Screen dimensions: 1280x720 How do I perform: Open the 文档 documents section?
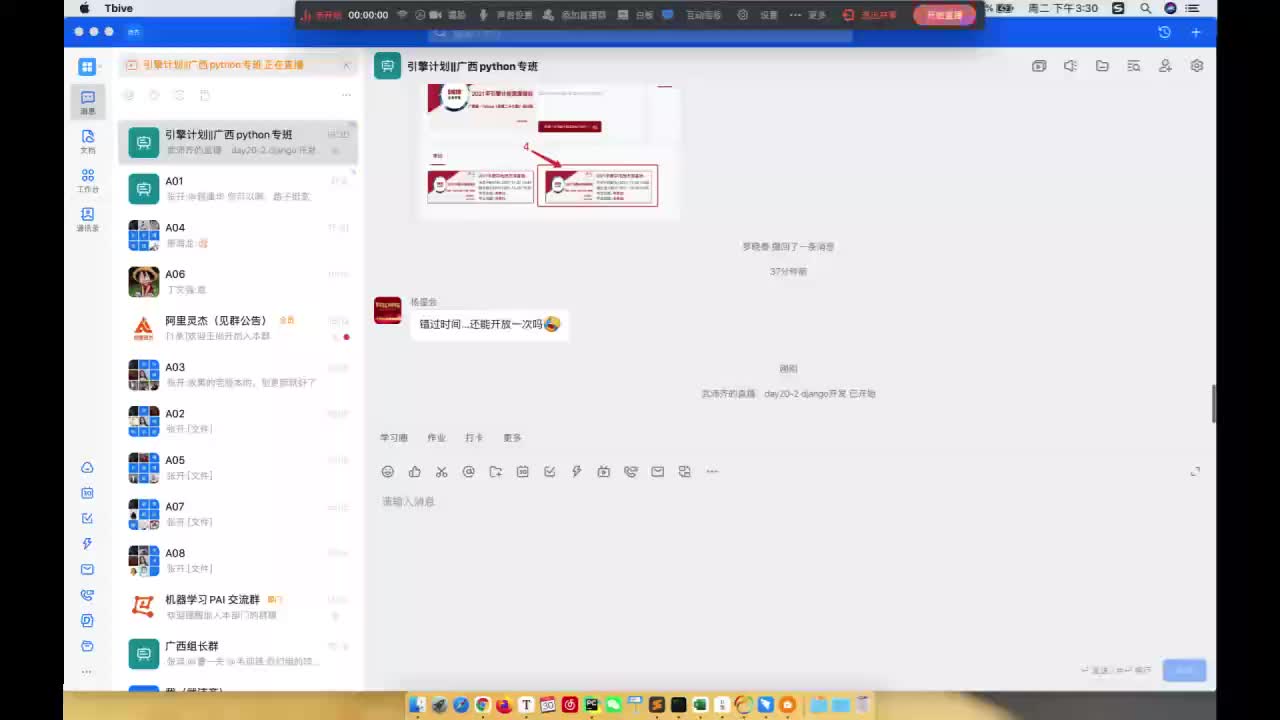(88, 141)
